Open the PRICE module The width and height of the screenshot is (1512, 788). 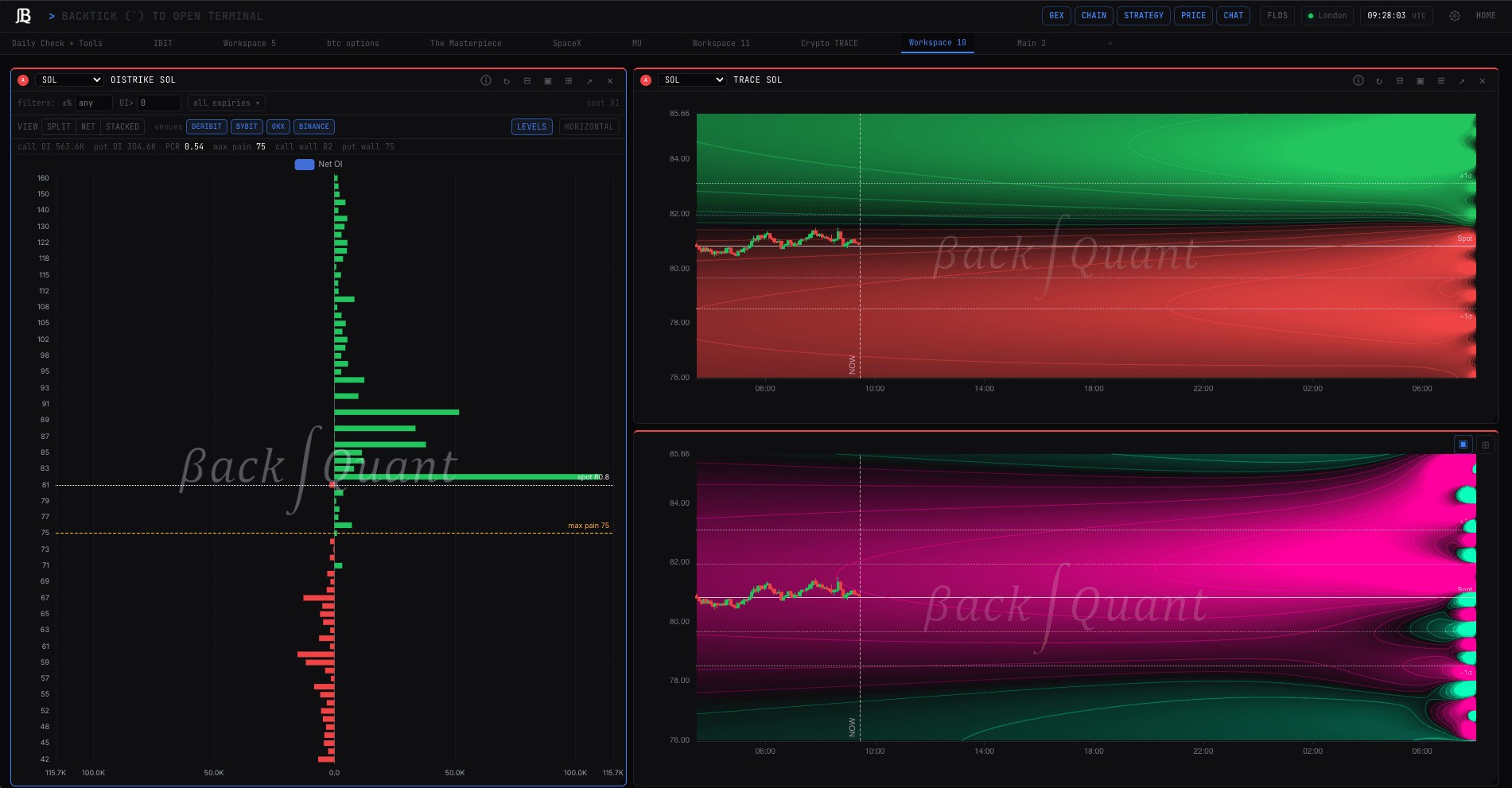coord(1194,16)
